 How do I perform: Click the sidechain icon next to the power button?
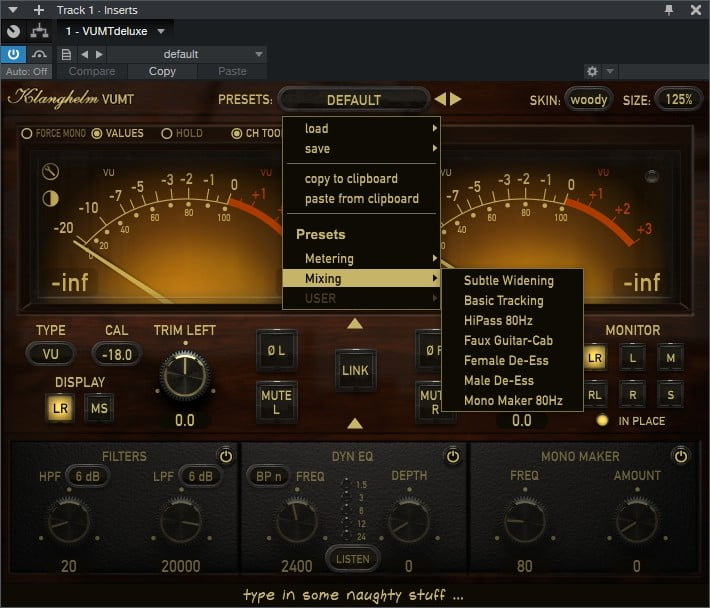point(39,54)
